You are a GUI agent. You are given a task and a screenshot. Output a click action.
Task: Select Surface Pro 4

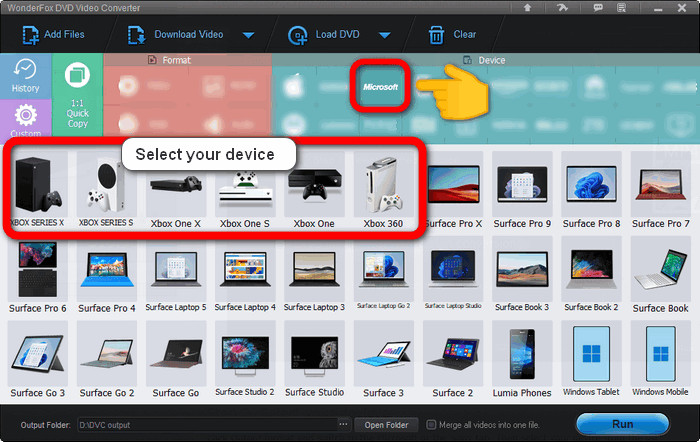tap(106, 275)
